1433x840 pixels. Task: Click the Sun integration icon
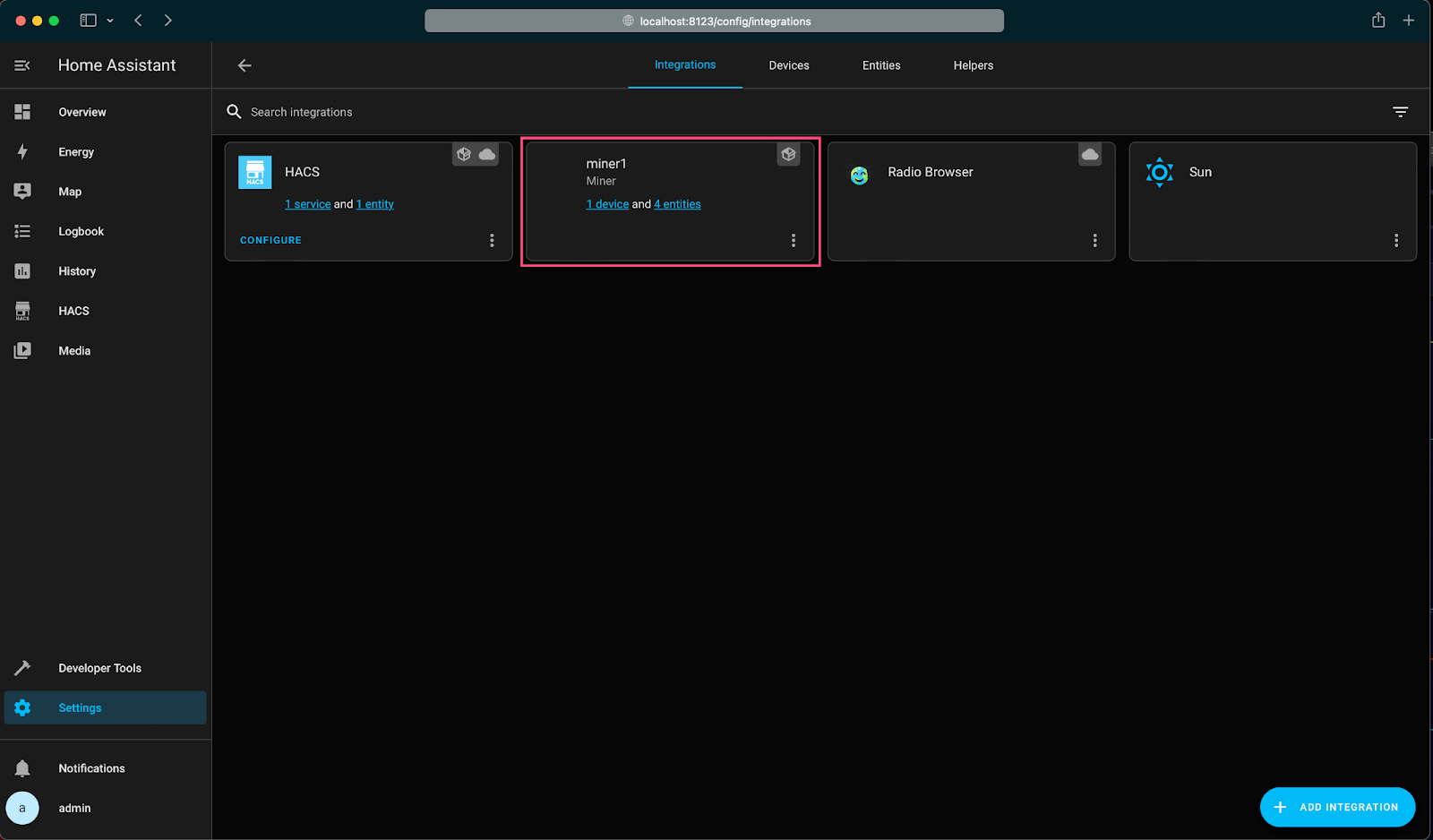tap(1160, 172)
